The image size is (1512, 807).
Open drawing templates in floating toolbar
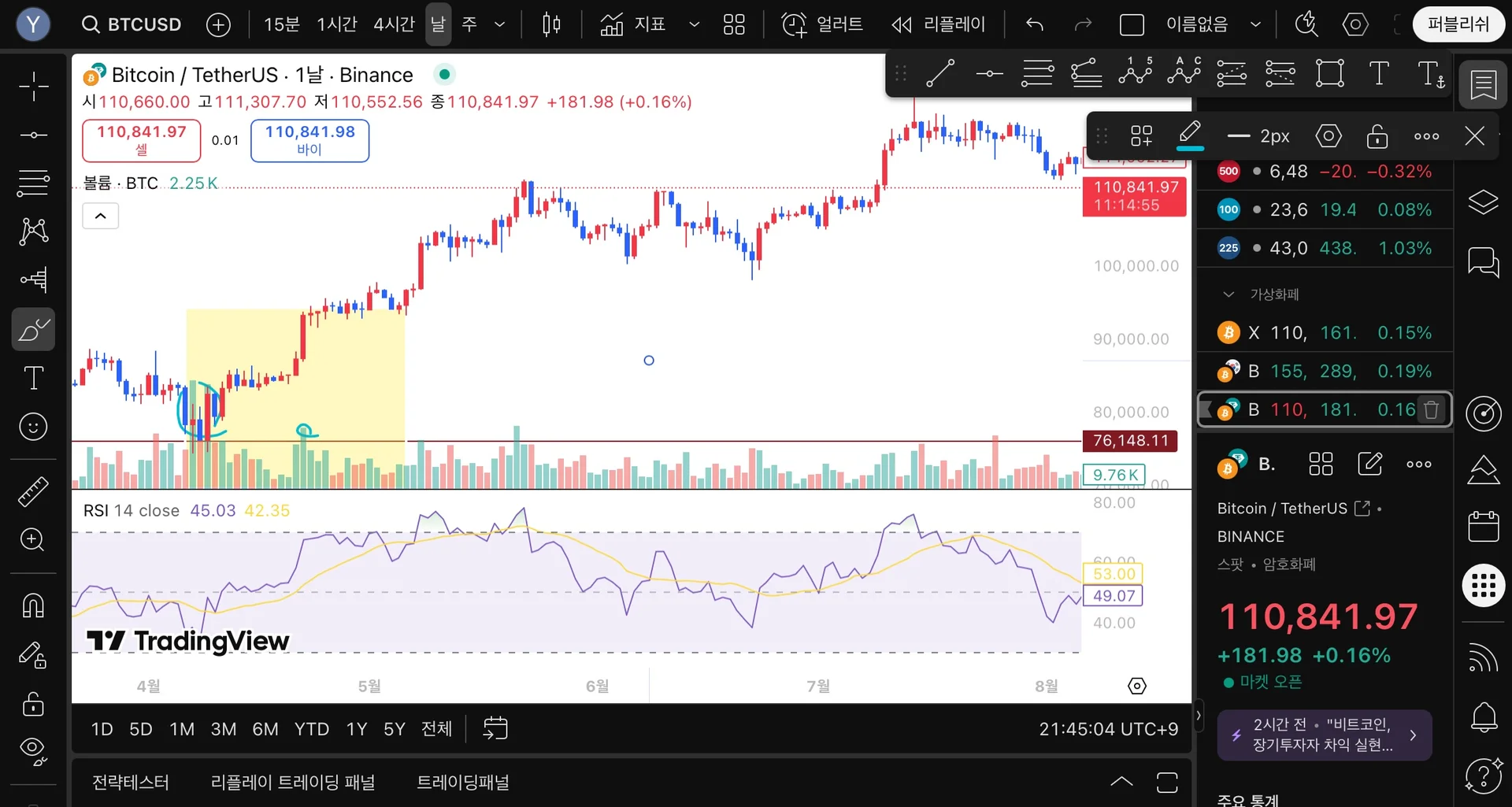point(1141,135)
